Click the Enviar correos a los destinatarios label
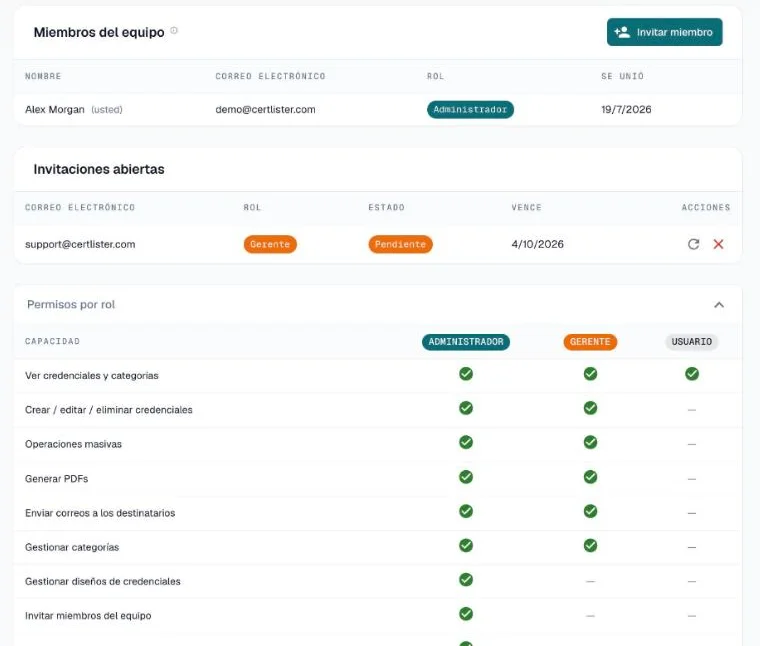 point(100,513)
